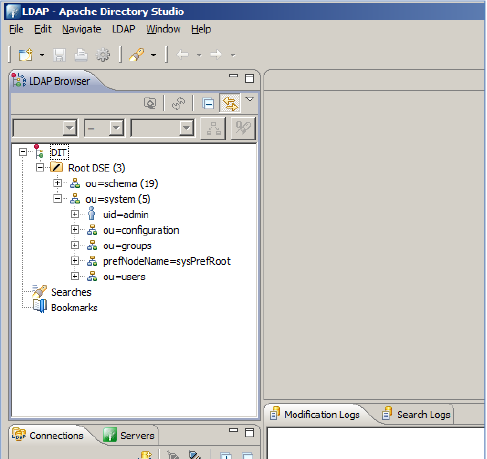The height and width of the screenshot is (459, 487).
Task: Open the Help menu
Action: point(201,29)
